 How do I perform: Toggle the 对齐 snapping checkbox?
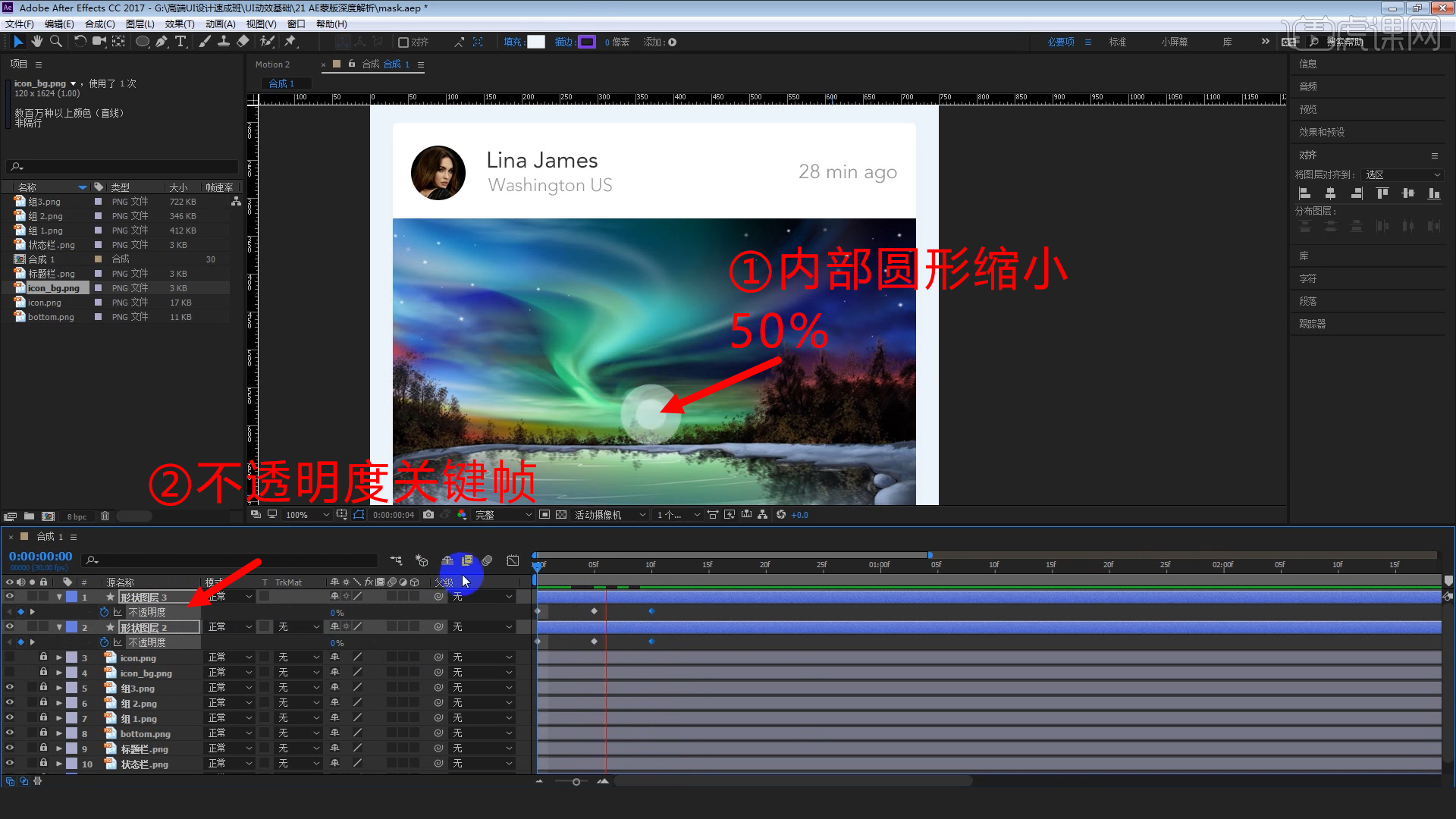tap(403, 42)
